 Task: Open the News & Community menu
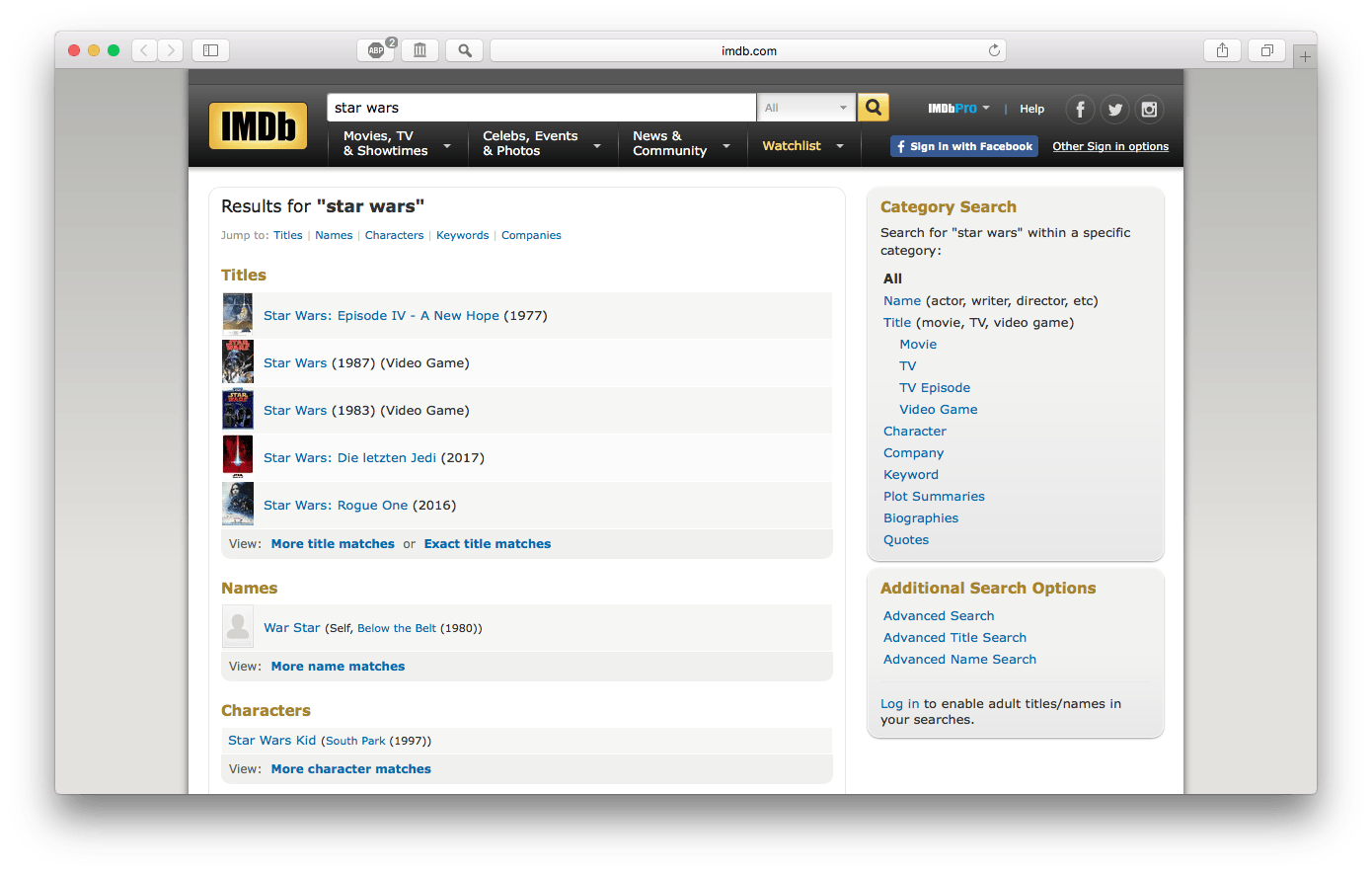point(680,144)
